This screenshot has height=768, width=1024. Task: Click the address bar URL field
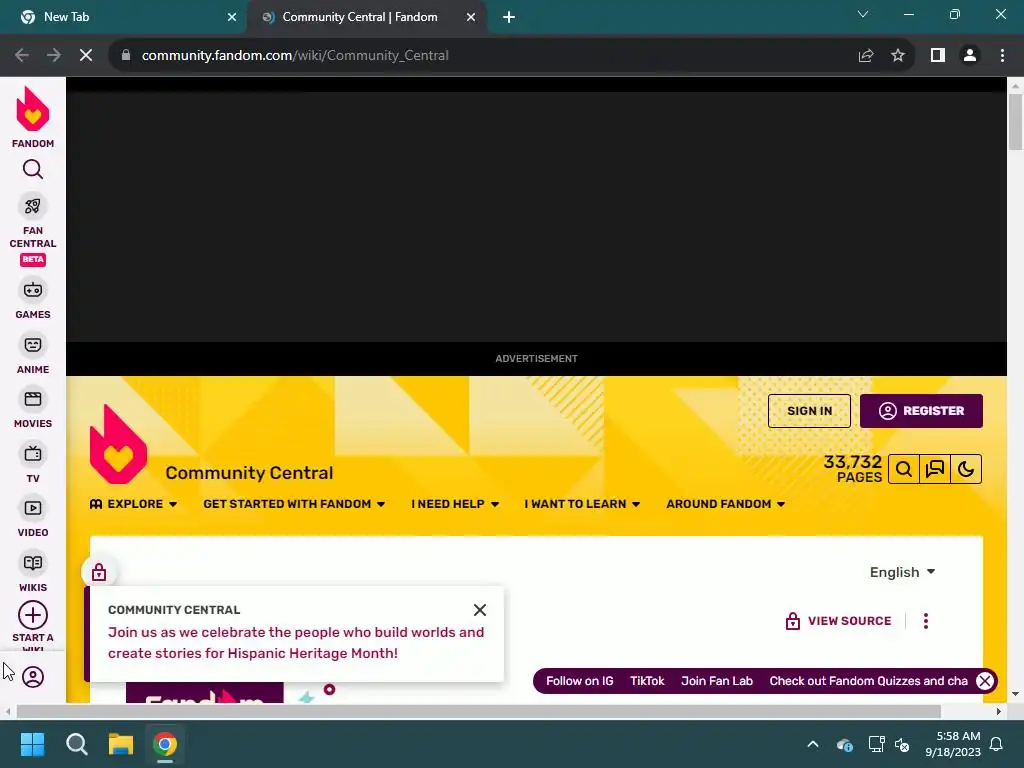coord(483,56)
